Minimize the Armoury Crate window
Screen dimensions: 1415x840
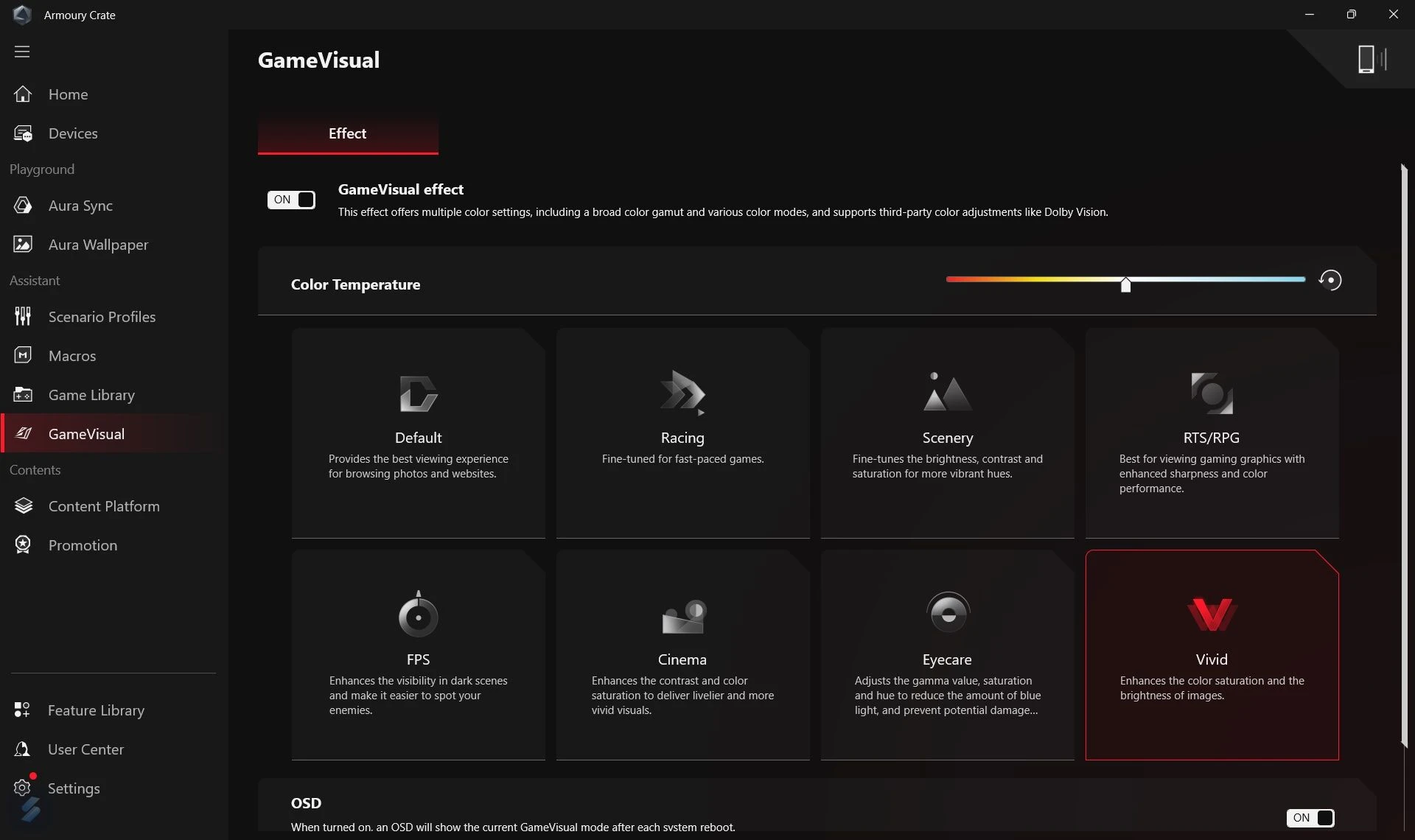click(1310, 15)
